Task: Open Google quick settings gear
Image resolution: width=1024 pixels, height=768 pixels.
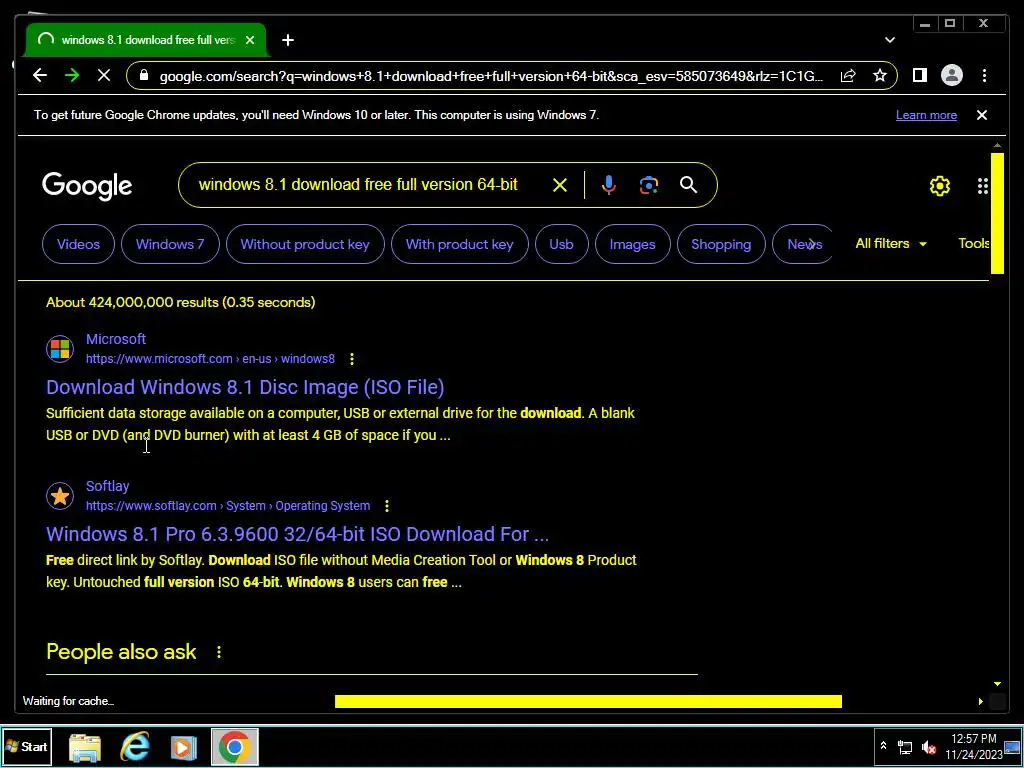Action: [940, 186]
